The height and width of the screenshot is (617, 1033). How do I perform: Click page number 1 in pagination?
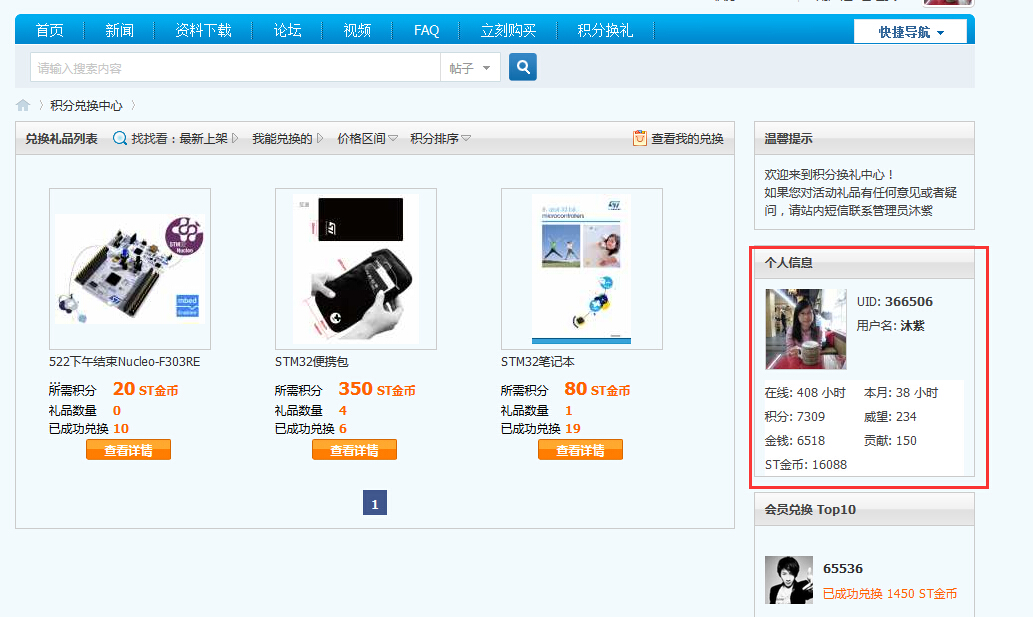[375, 503]
